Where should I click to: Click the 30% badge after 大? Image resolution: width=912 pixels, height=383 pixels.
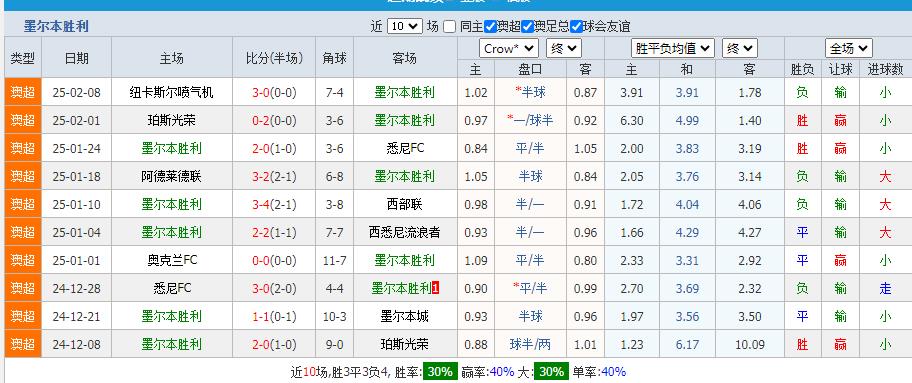pyautogui.click(x=551, y=371)
